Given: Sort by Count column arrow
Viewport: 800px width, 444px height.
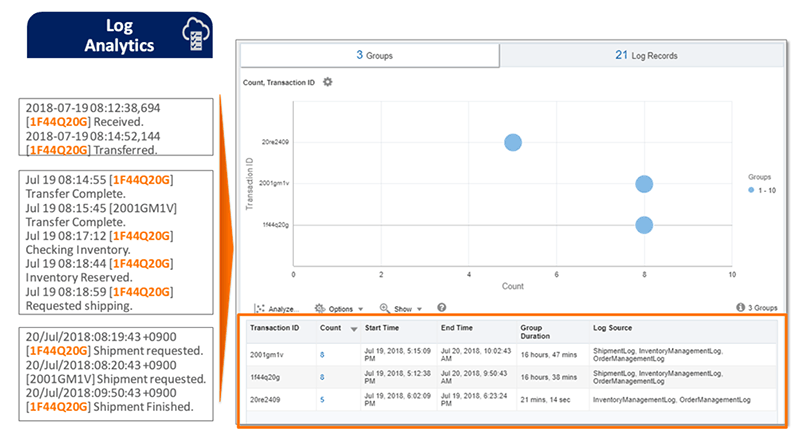Looking at the screenshot, I should click(354, 329).
